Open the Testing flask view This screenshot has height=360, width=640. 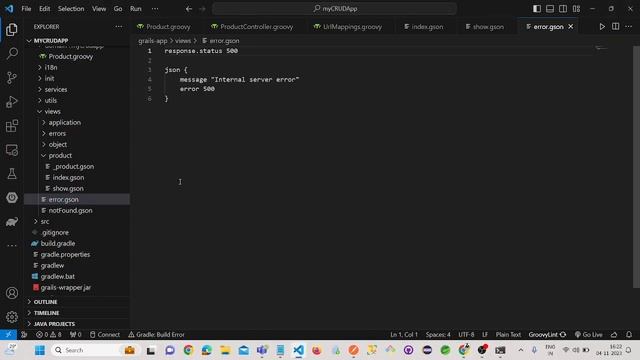pos(12,174)
